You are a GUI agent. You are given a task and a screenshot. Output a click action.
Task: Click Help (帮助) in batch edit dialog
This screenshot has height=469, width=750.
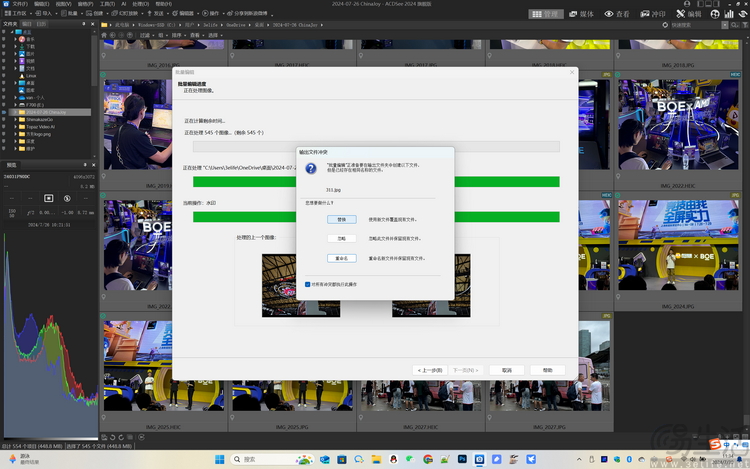pos(548,370)
